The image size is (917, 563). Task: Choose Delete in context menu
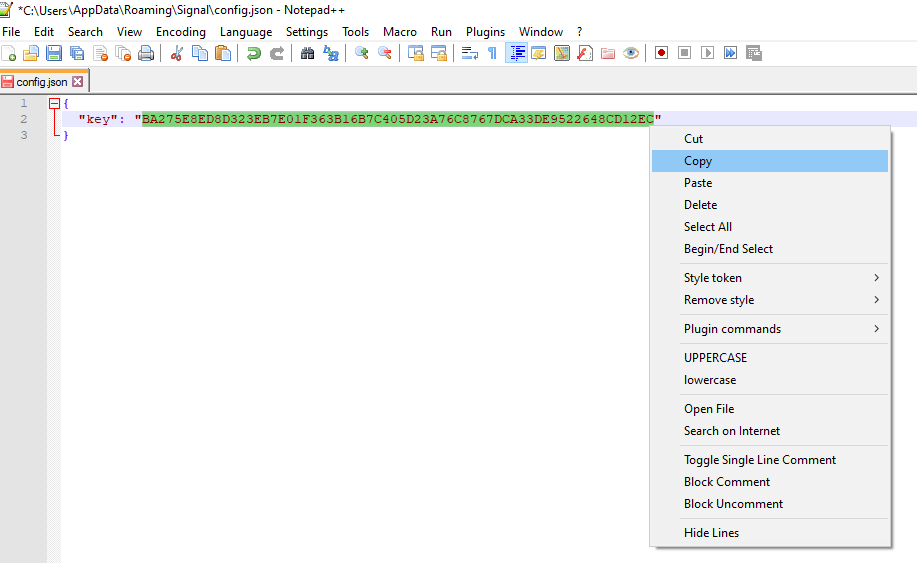pyautogui.click(x=770, y=205)
